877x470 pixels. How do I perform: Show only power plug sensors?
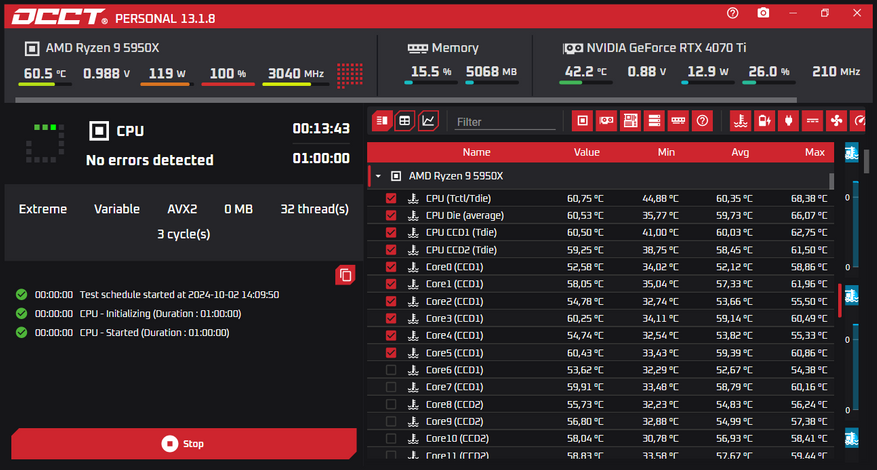[788, 121]
